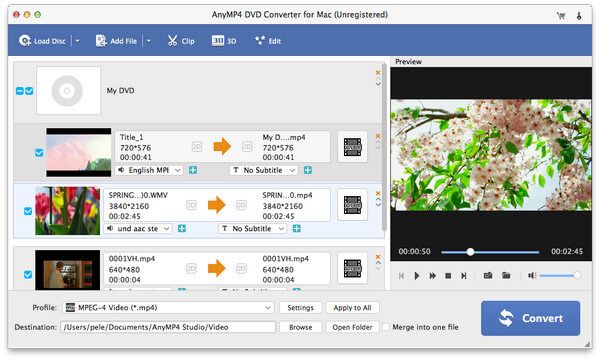
Task: Expand the Add File dropdown arrow
Action: coord(148,41)
